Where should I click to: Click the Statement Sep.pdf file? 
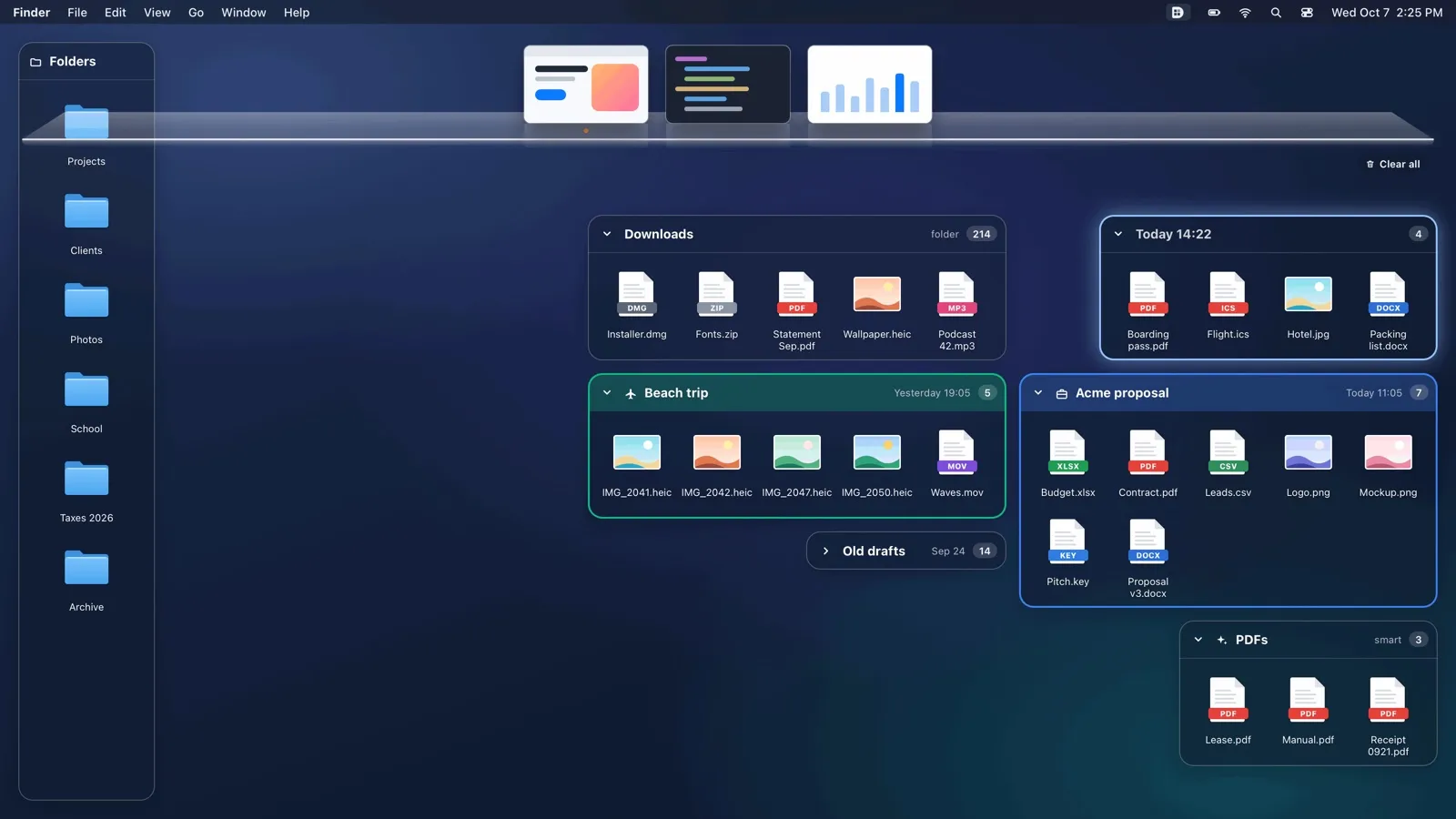coord(796,294)
